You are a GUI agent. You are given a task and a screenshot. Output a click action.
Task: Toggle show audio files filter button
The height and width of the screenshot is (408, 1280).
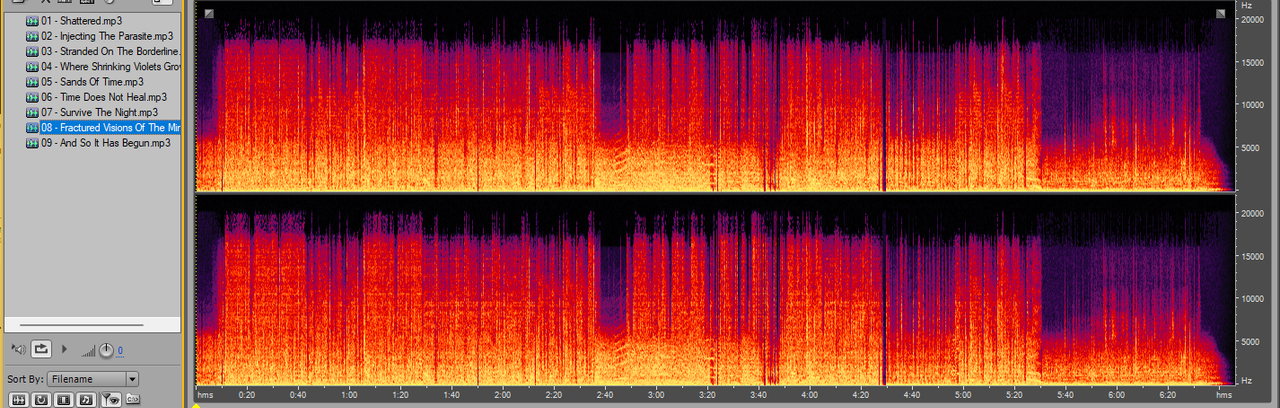[18, 400]
